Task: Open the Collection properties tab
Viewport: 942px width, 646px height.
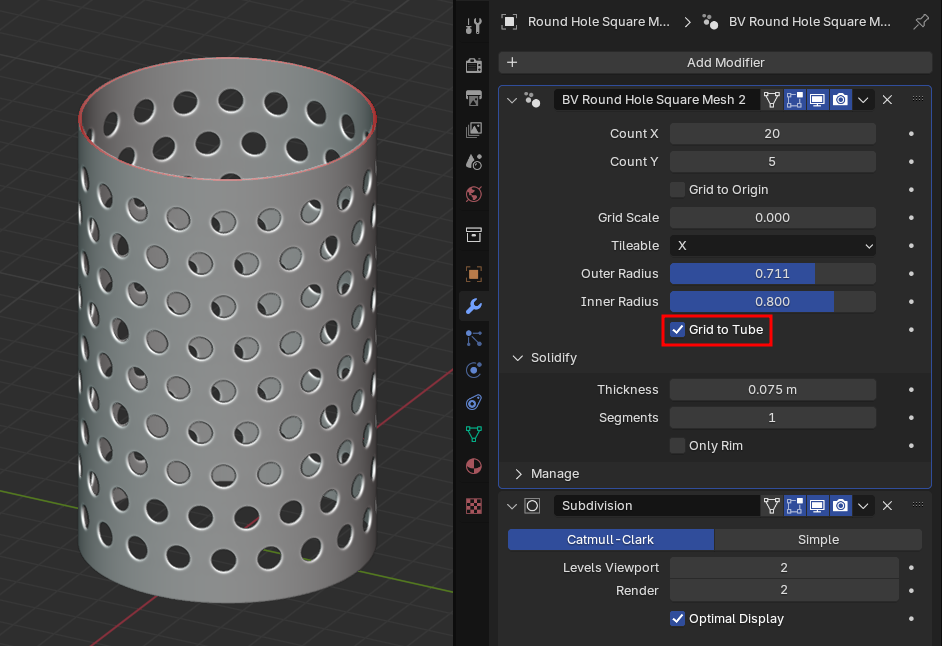Action: pyautogui.click(x=474, y=234)
